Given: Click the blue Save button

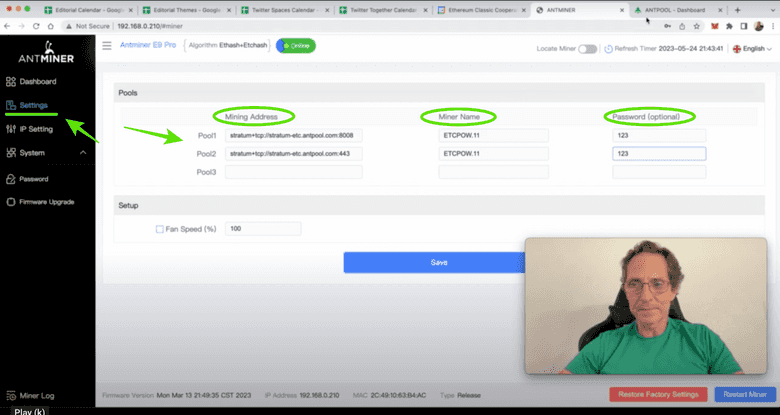Looking at the screenshot, I should (438, 262).
